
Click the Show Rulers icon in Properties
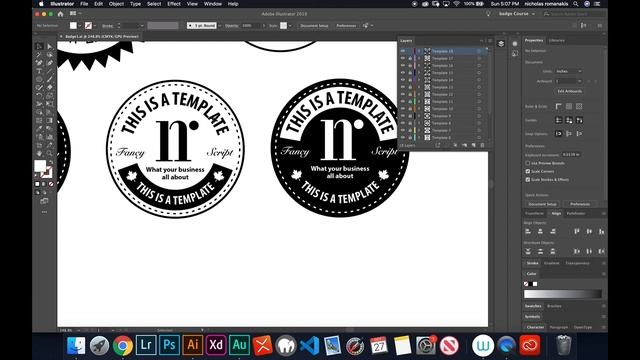pyautogui.click(x=558, y=106)
